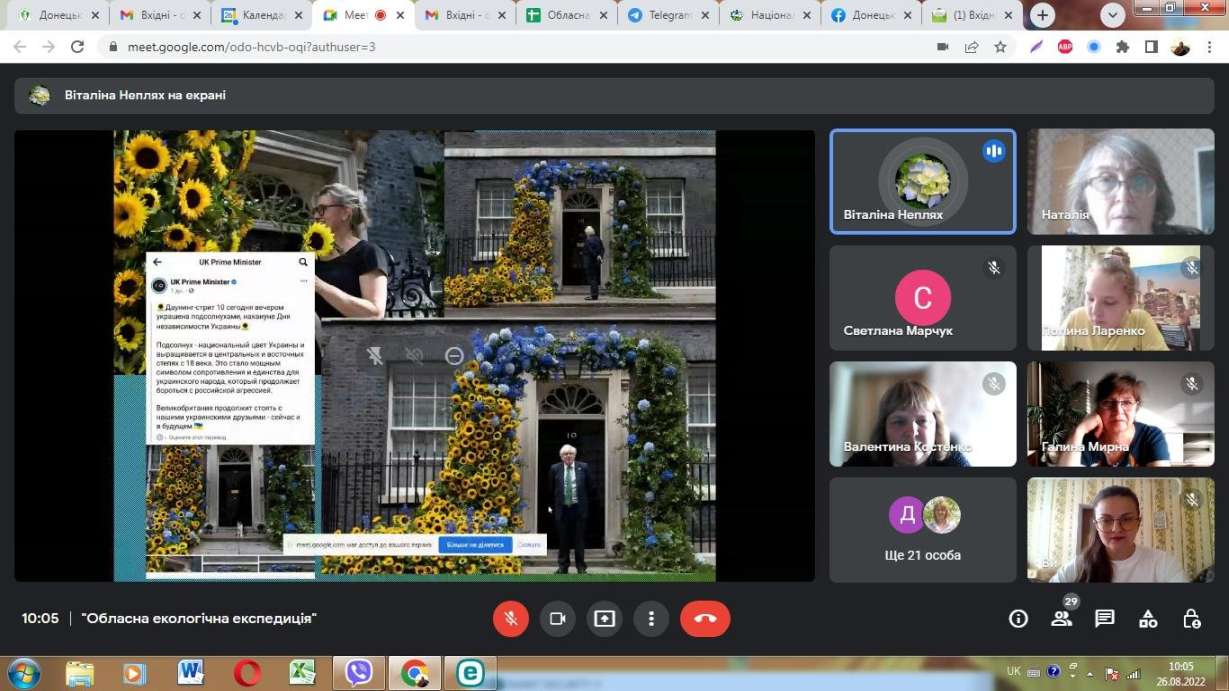Launch Opera browser from the taskbar

pyautogui.click(x=247, y=674)
